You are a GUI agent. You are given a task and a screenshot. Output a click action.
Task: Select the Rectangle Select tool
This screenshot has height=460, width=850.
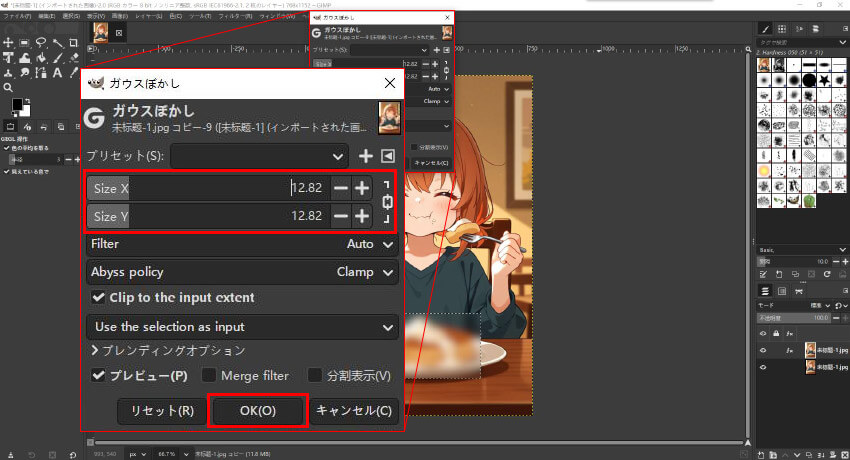click(24, 43)
